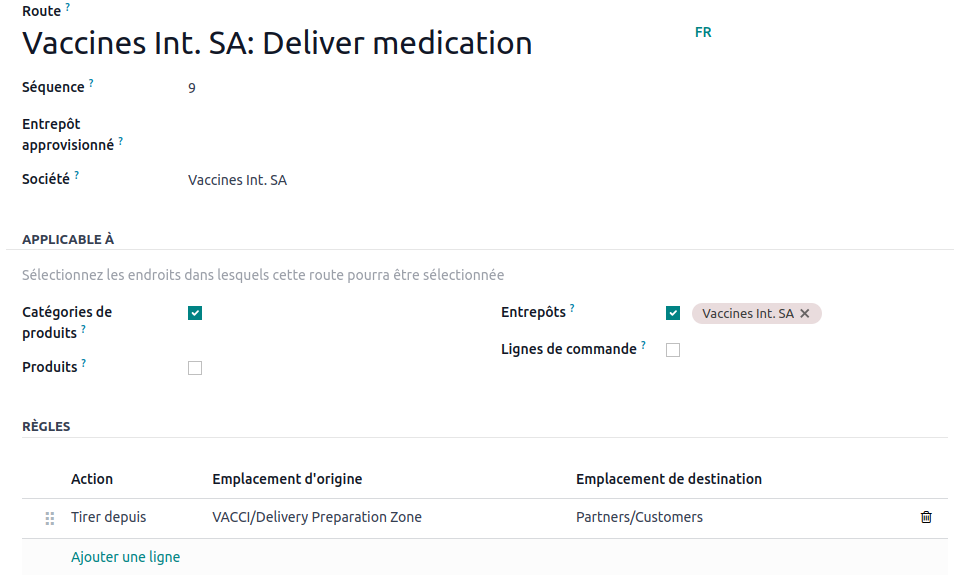Screen dimensions: 954x575
Task: Show help for Lignes de commande
Action: click(643, 345)
